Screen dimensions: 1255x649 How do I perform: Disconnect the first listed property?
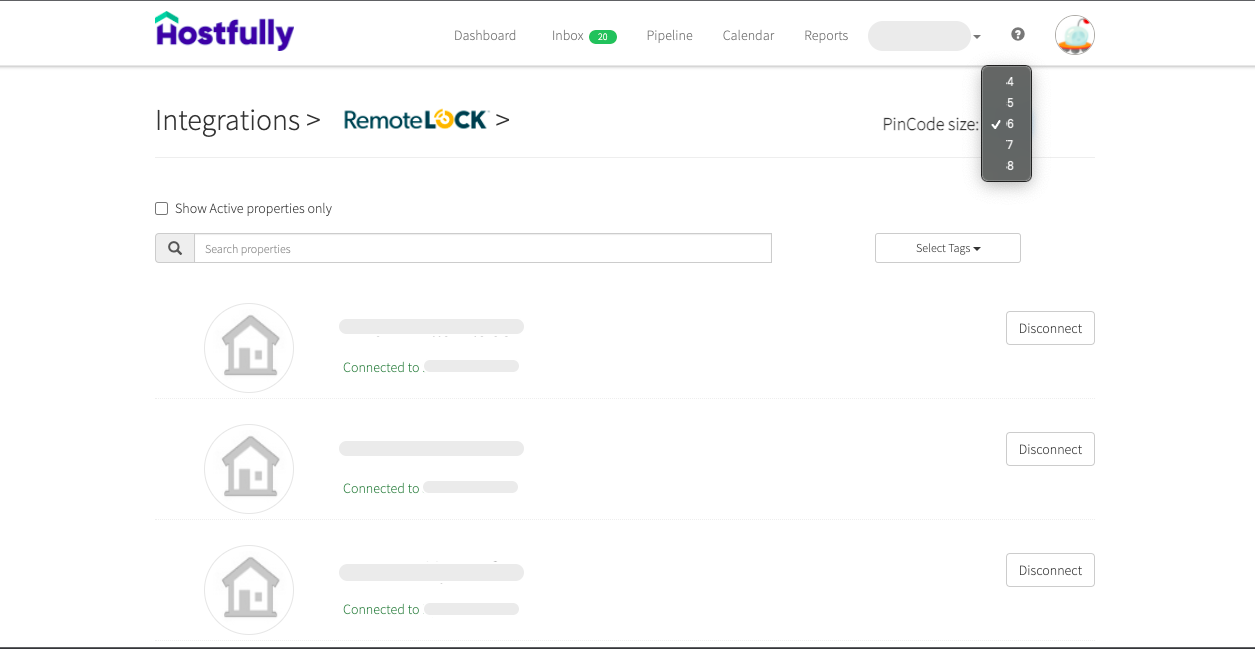point(1050,327)
